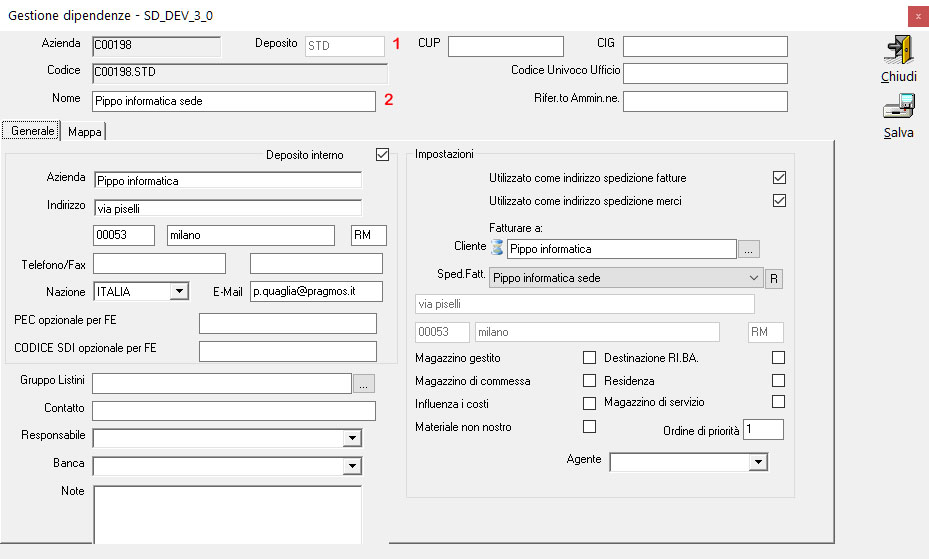Enable Magazzino di commessa checkbox
The height and width of the screenshot is (559, 929).
point(589,380)
